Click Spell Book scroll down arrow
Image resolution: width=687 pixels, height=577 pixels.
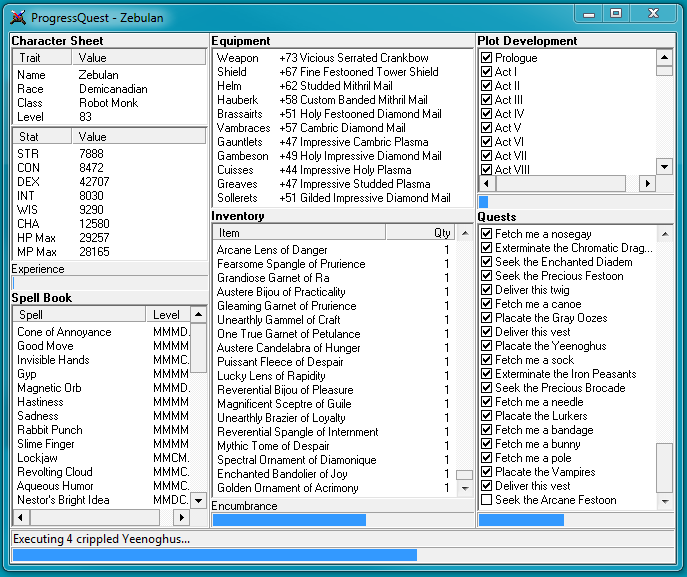click(198, 500)
